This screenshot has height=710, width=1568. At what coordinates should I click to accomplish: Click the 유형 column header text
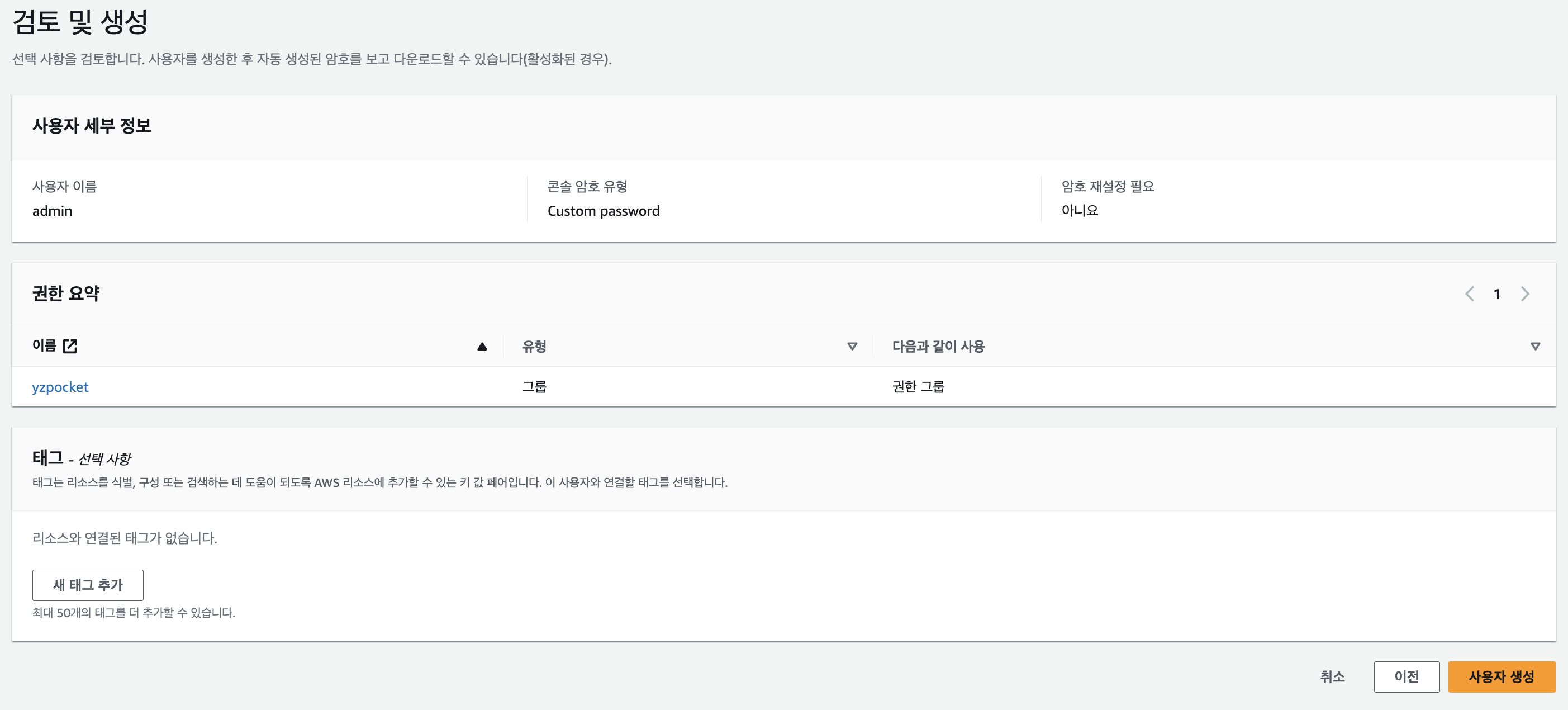[x=534, y=347]
